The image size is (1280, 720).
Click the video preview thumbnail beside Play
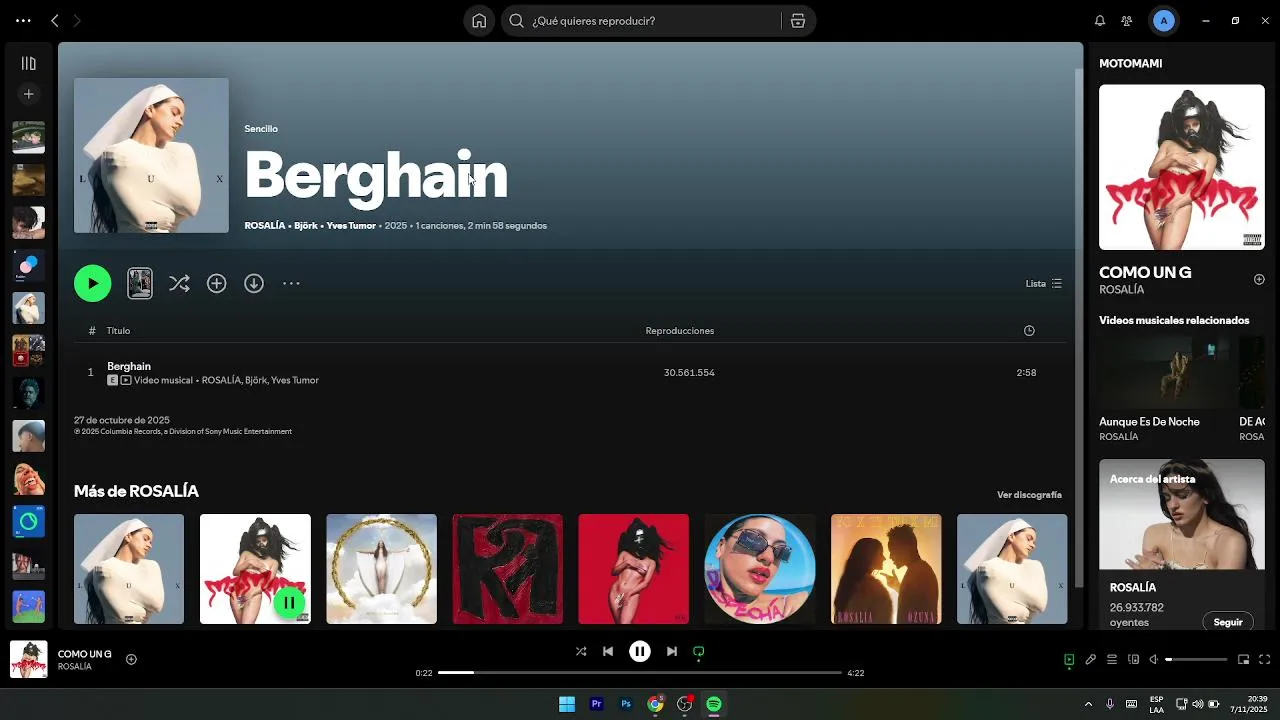click(140, 283)
